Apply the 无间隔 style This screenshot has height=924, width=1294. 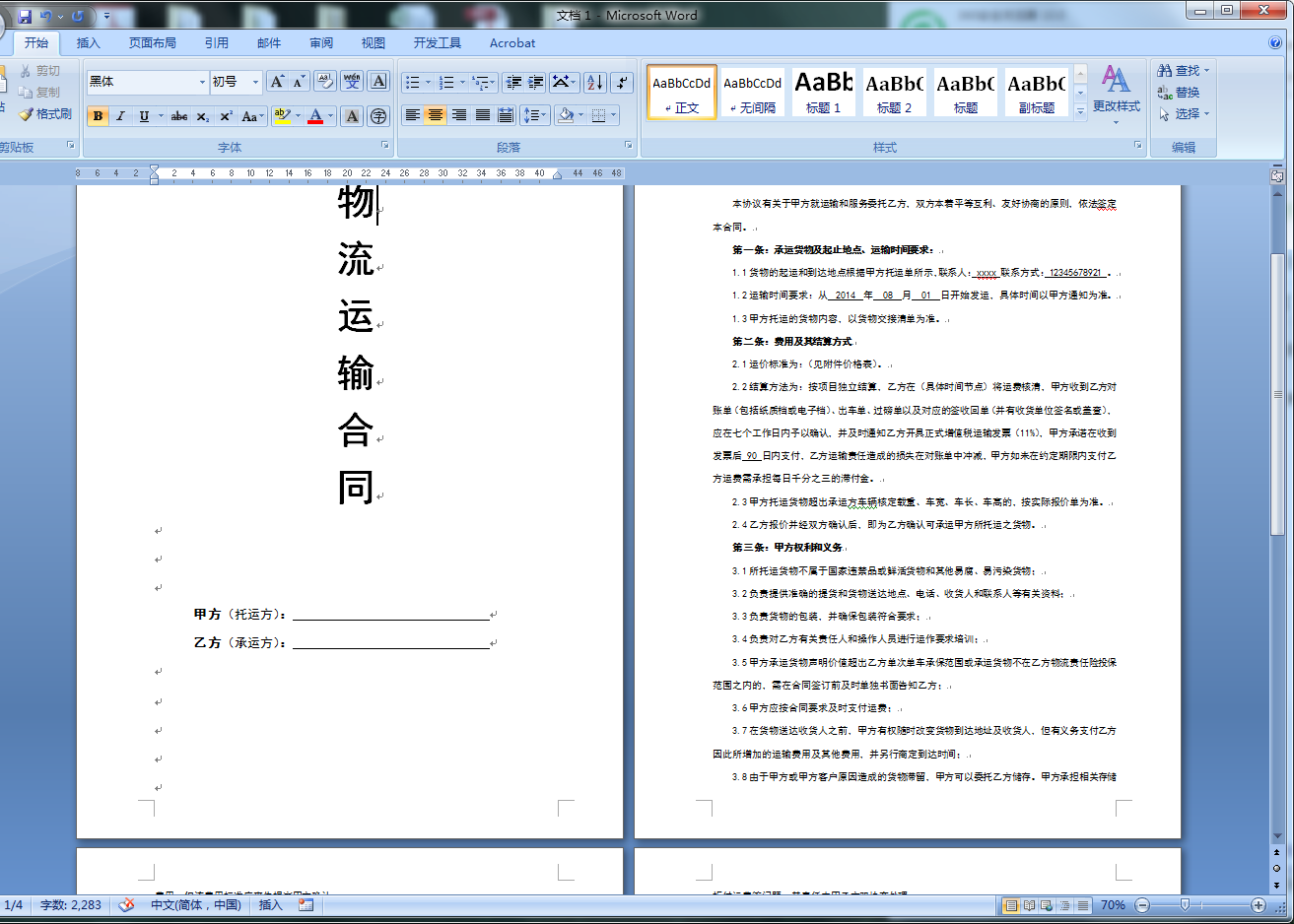(753, 93)
